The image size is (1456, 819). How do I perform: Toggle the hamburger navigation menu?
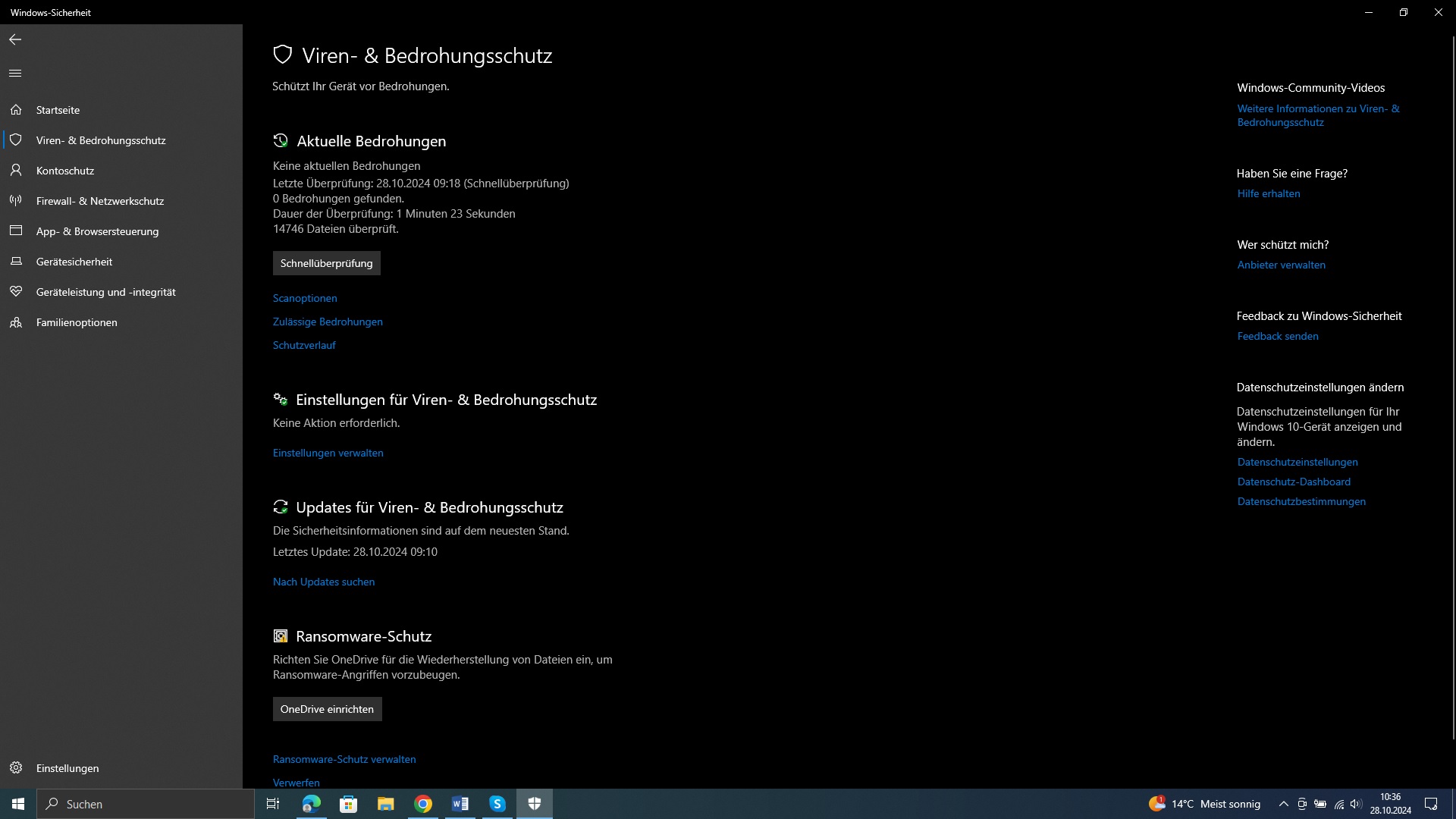click(x=15, y=74)
